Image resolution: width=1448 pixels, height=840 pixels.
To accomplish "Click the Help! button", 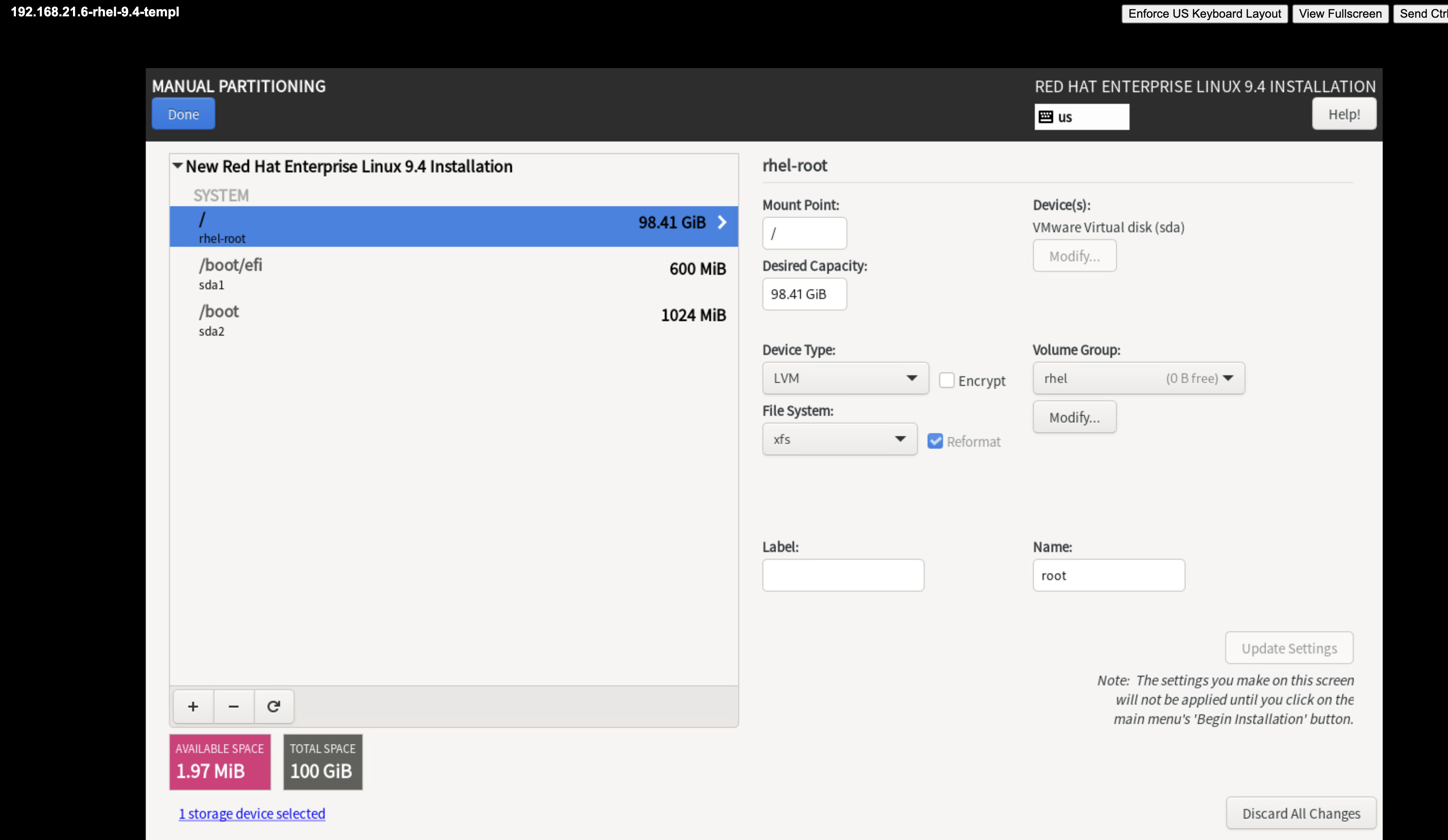I will pos(1344,114).
